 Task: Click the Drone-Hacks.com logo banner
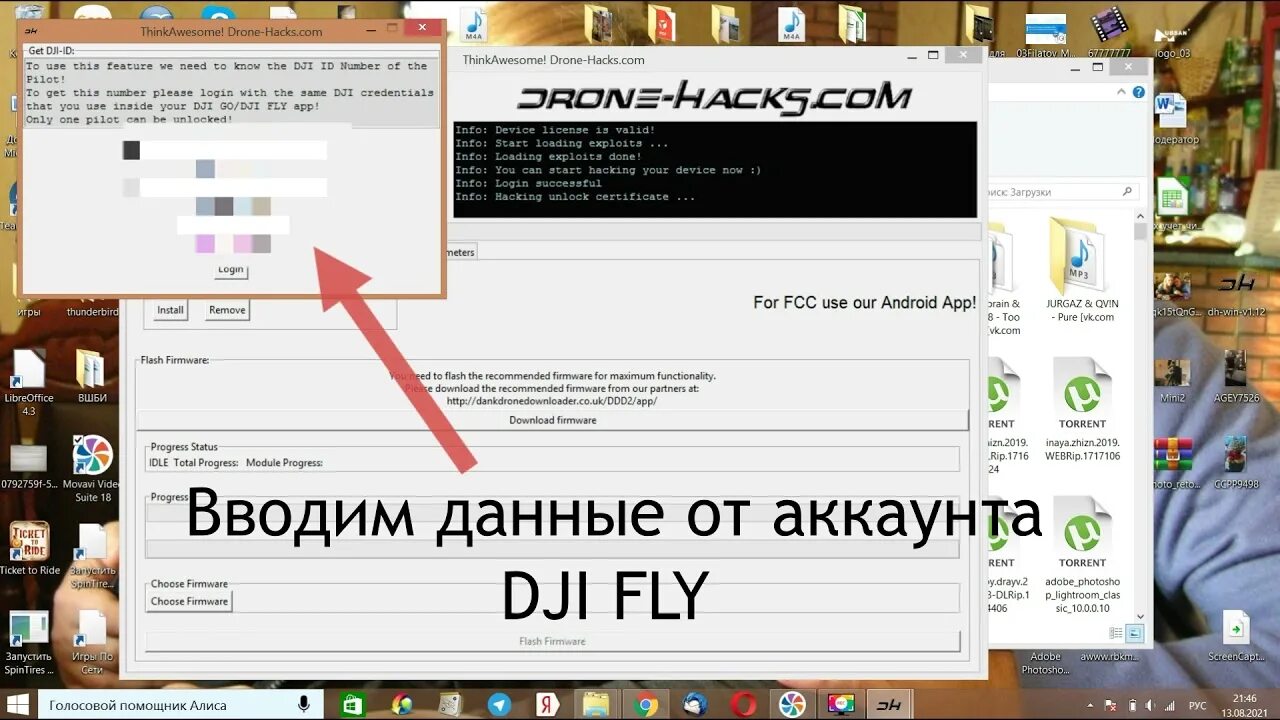[714, 98]
